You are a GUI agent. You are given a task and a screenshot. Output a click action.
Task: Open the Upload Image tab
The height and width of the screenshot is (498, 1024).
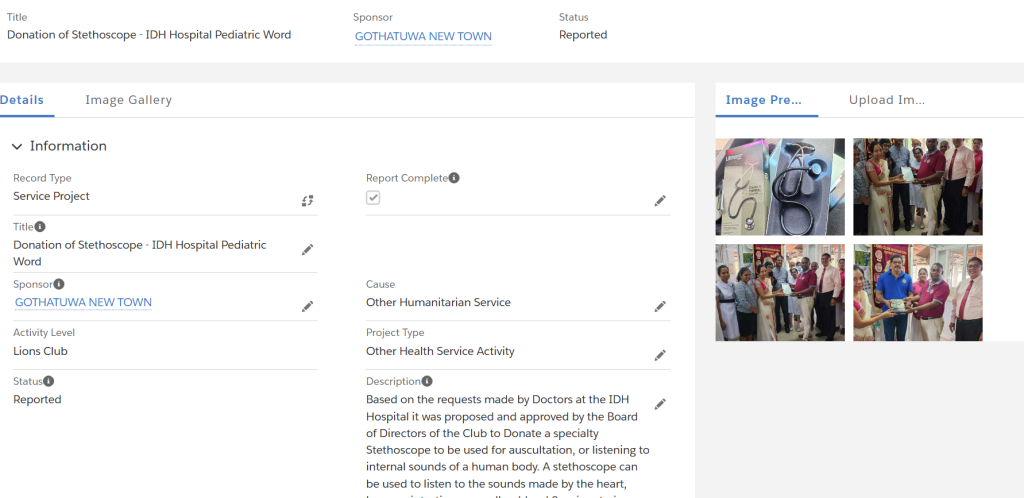coord(887,100)
